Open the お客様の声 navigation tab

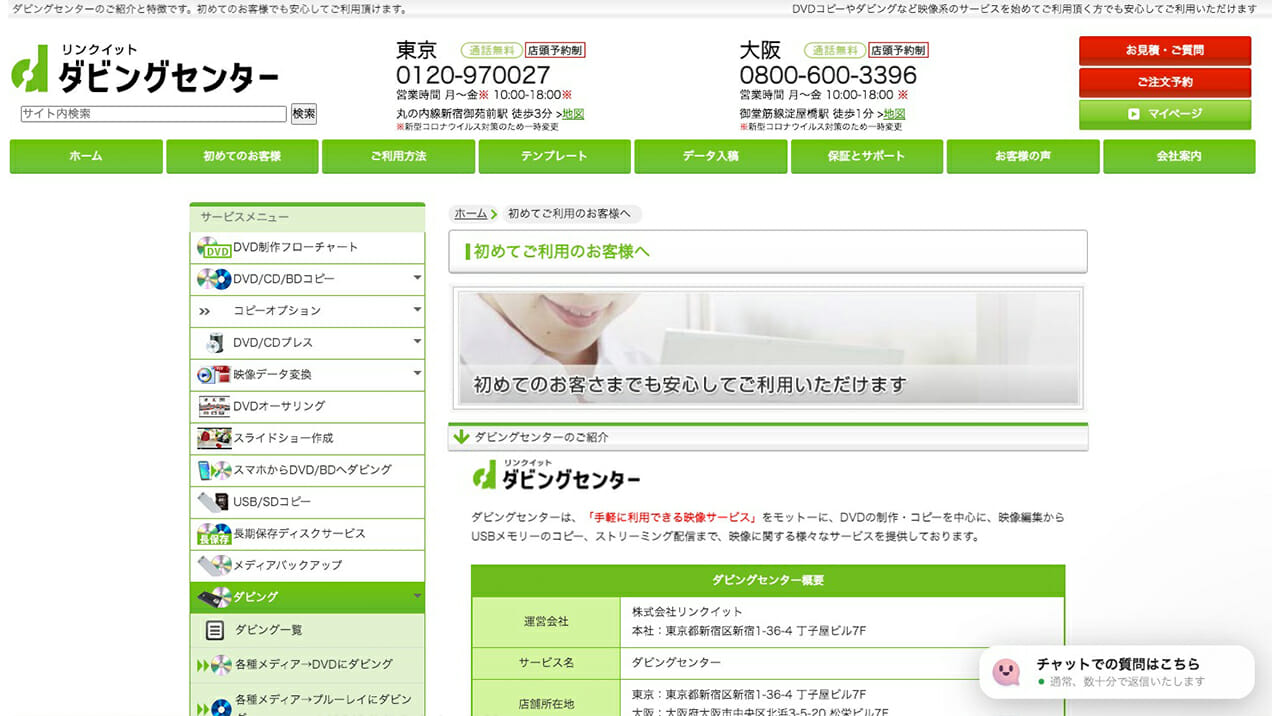pos(1023,157)
